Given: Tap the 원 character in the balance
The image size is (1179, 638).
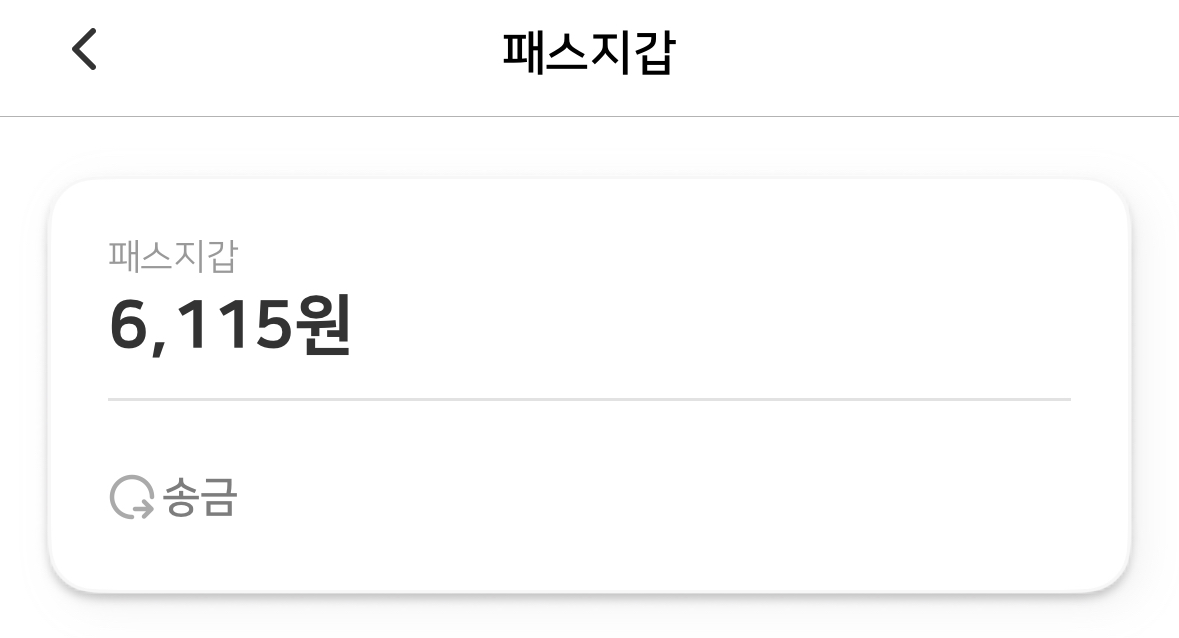Looking at the screenshot, I should click(323, 326).
